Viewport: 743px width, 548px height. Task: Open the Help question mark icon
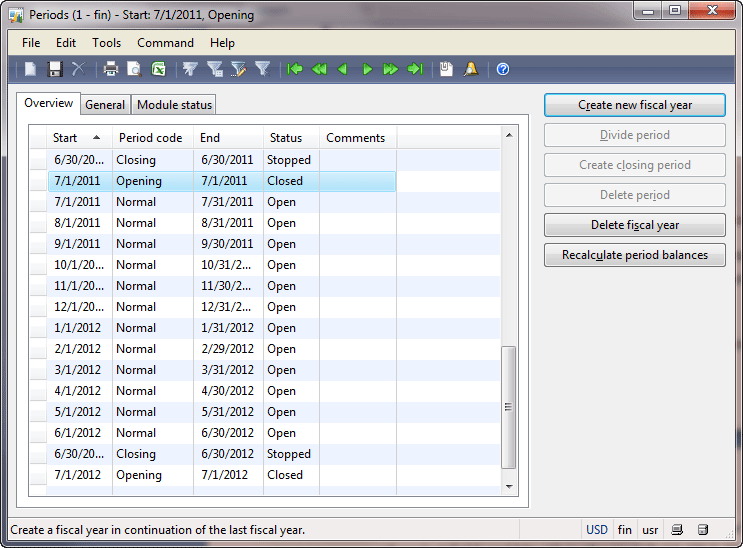click(503, 69)
